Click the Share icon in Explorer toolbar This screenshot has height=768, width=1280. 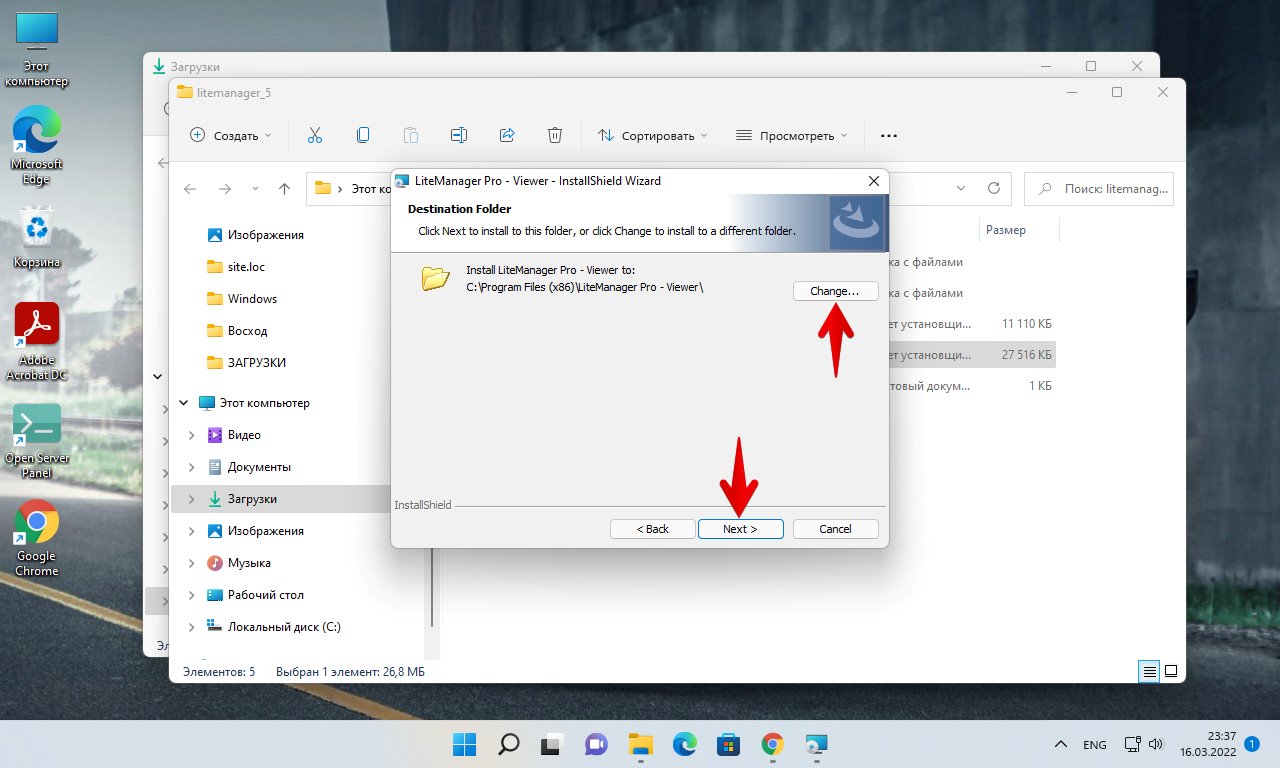507,135
